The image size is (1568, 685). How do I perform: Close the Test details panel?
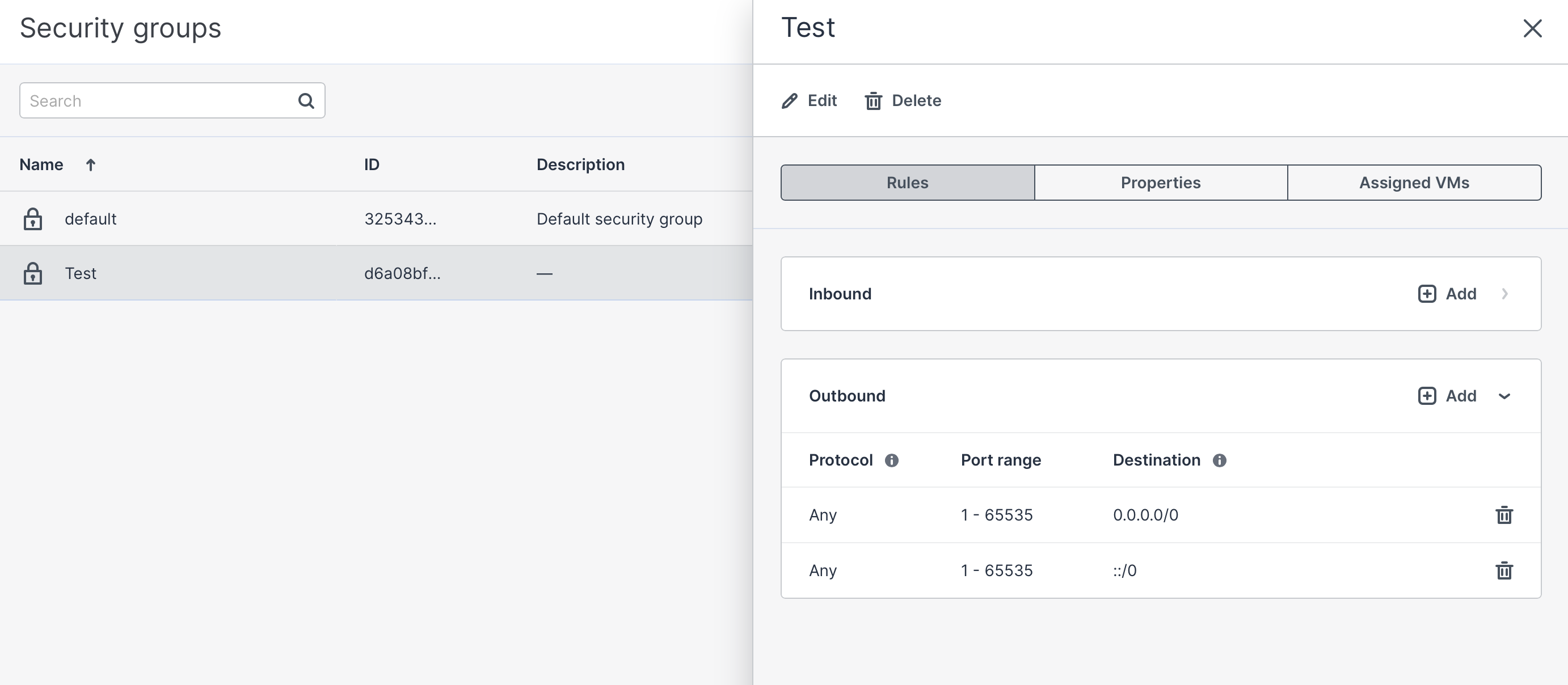click(x=1532, y=28)
